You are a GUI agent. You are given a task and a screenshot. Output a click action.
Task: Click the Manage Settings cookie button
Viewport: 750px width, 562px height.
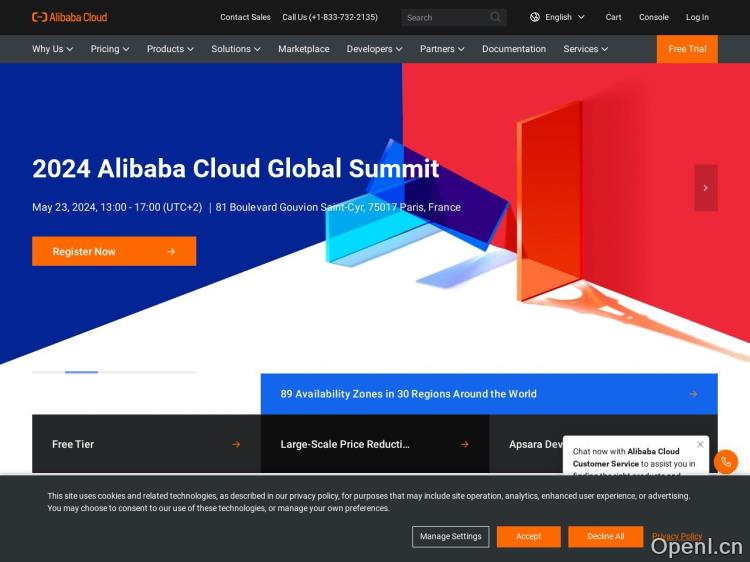tap(450, 536)
